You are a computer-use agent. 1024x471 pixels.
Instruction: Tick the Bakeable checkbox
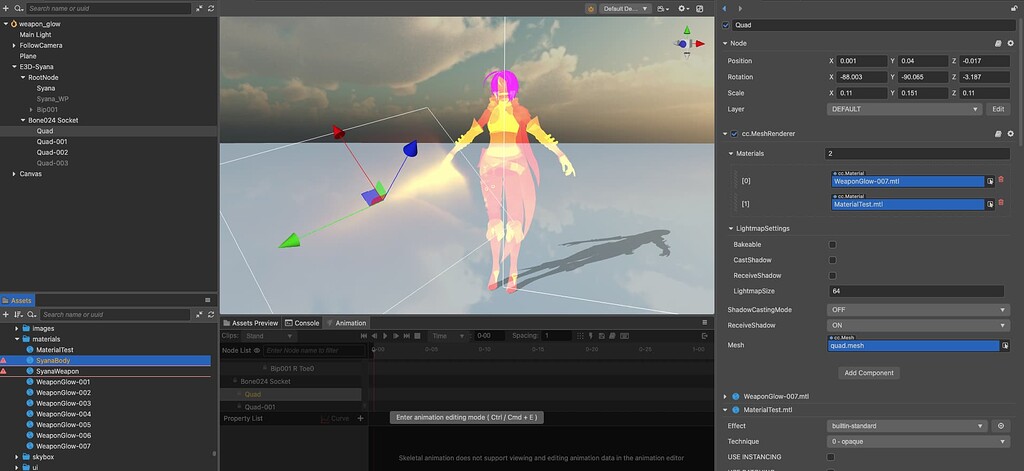point(832,244)
